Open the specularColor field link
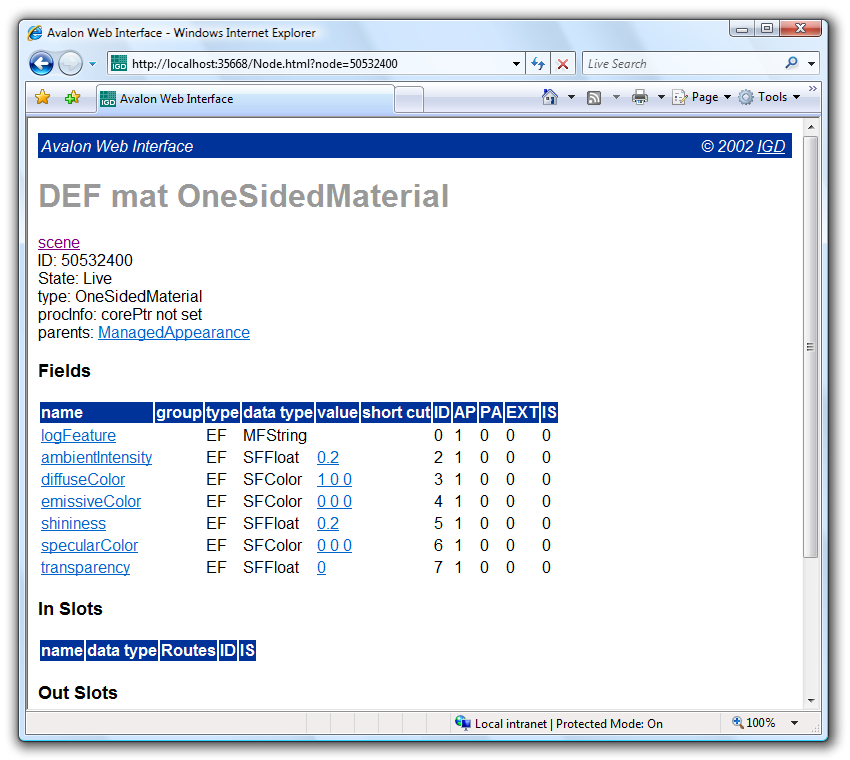Screen dimensions: 850x760 pos(89,545)
